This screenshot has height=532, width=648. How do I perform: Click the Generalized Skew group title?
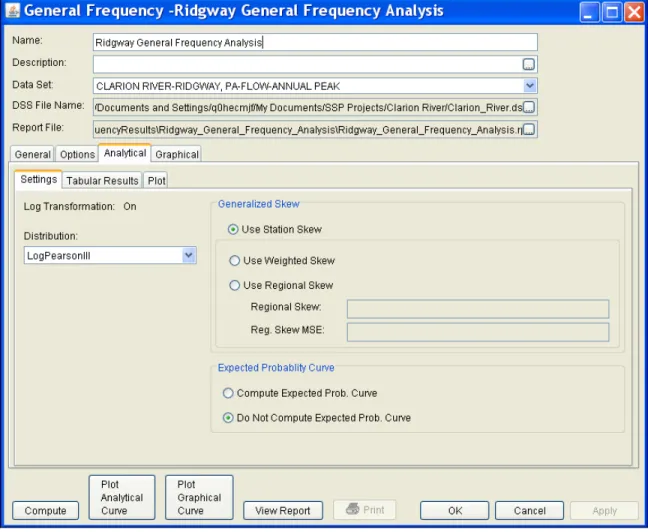point(259,204)
